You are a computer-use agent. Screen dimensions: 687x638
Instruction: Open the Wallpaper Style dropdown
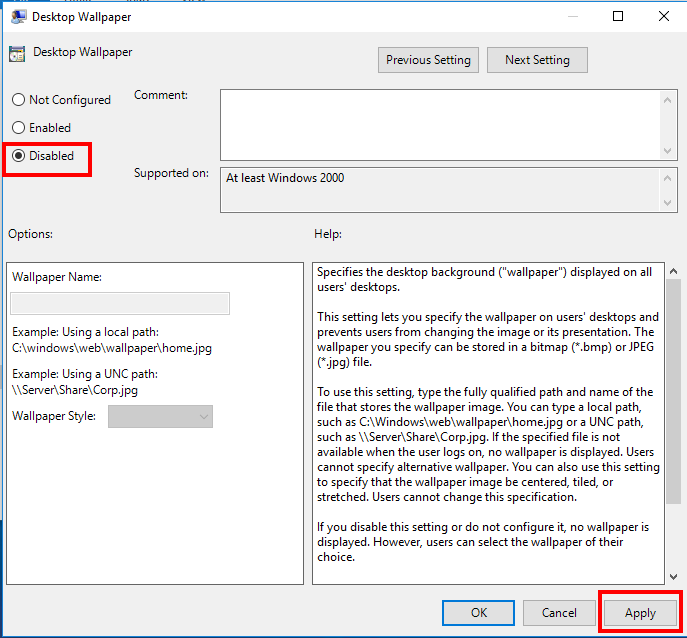(x=160, y=416)
